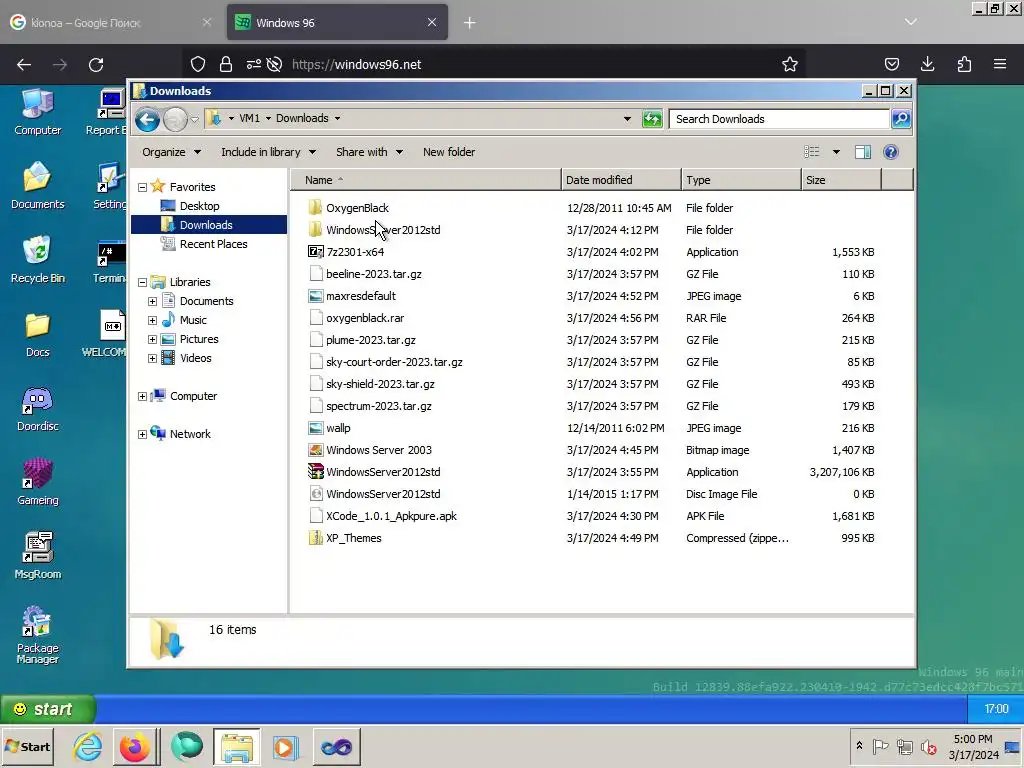Image resolution: width=1024 pixels, height=768 pixels.
Task: Sort by Type column header
Action: 741,180
